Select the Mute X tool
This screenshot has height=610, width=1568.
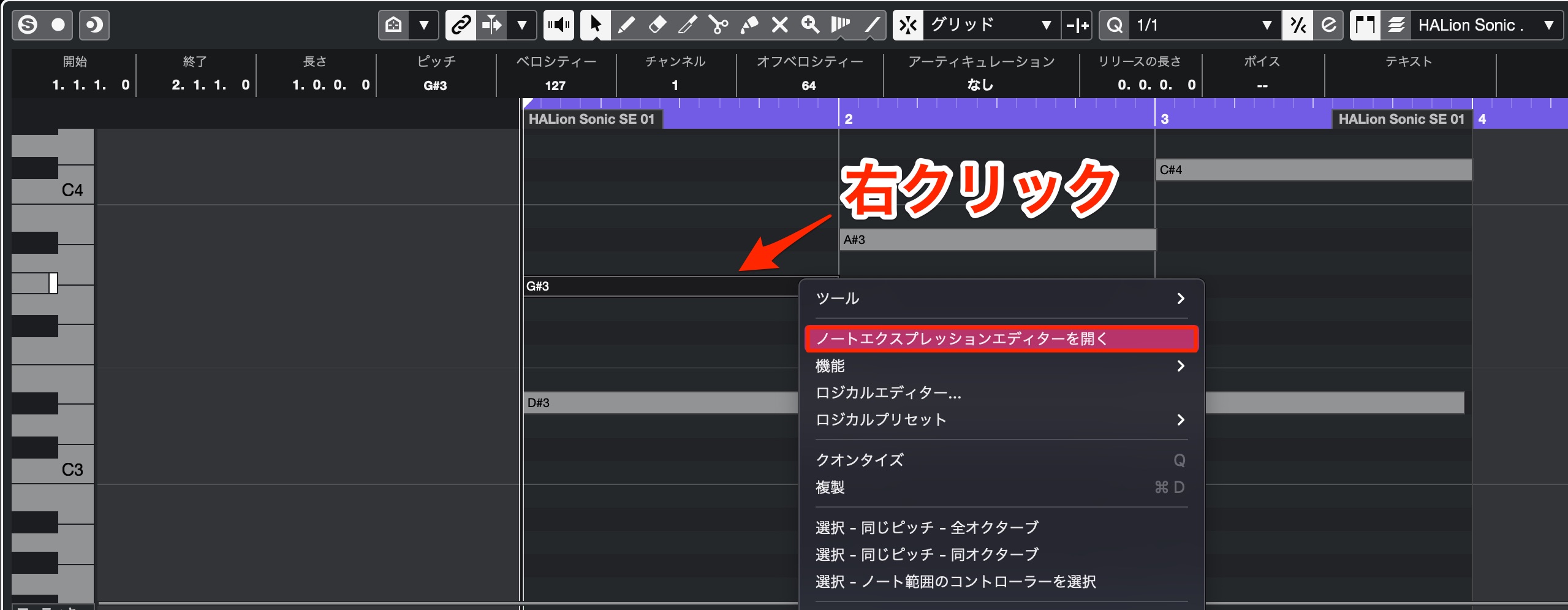[779, 25]
